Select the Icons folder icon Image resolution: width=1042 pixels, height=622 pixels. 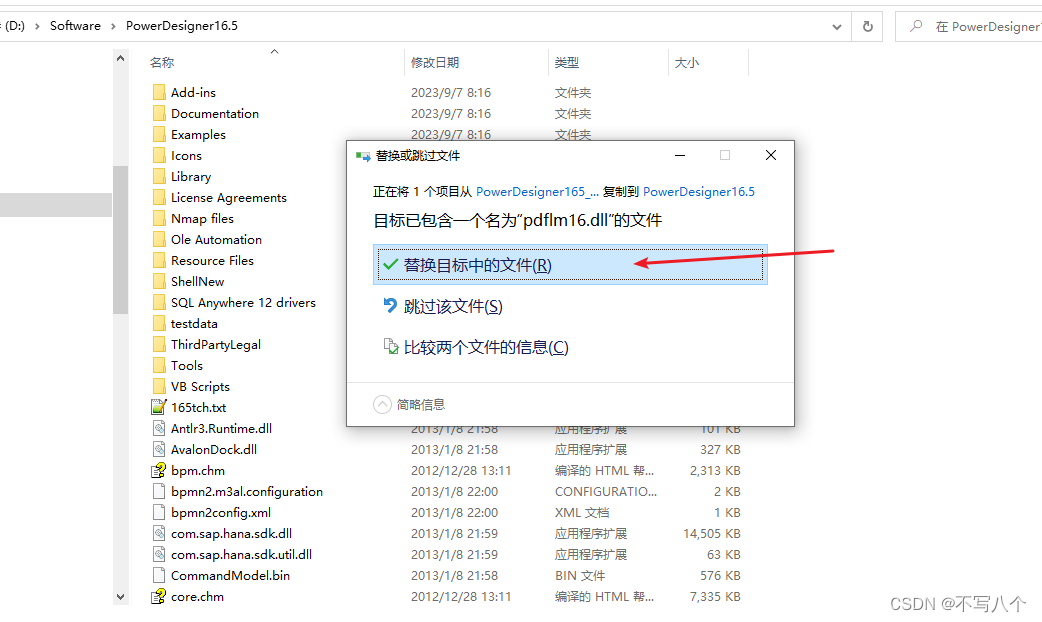point(159,156)
